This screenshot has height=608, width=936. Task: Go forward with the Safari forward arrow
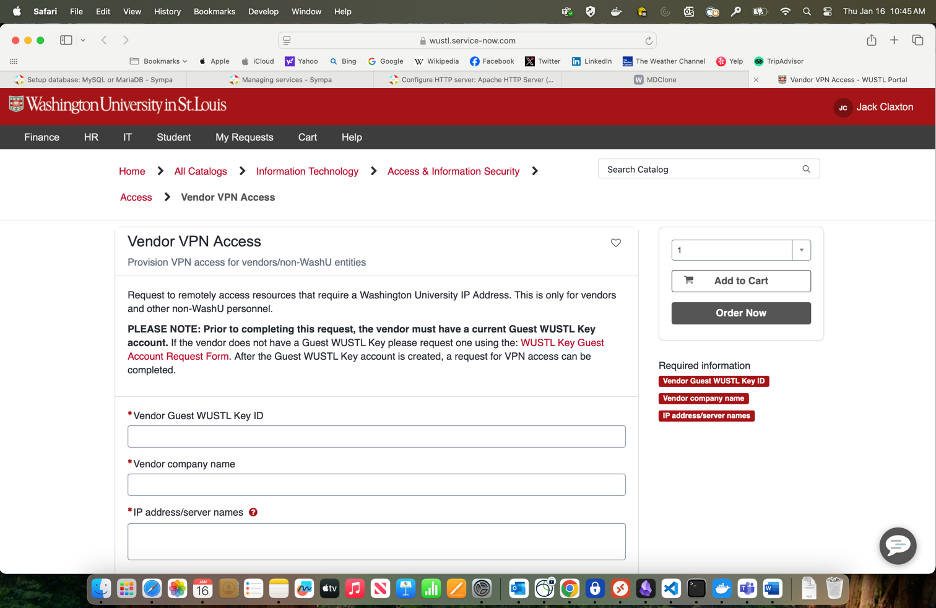tap(125, 40)
